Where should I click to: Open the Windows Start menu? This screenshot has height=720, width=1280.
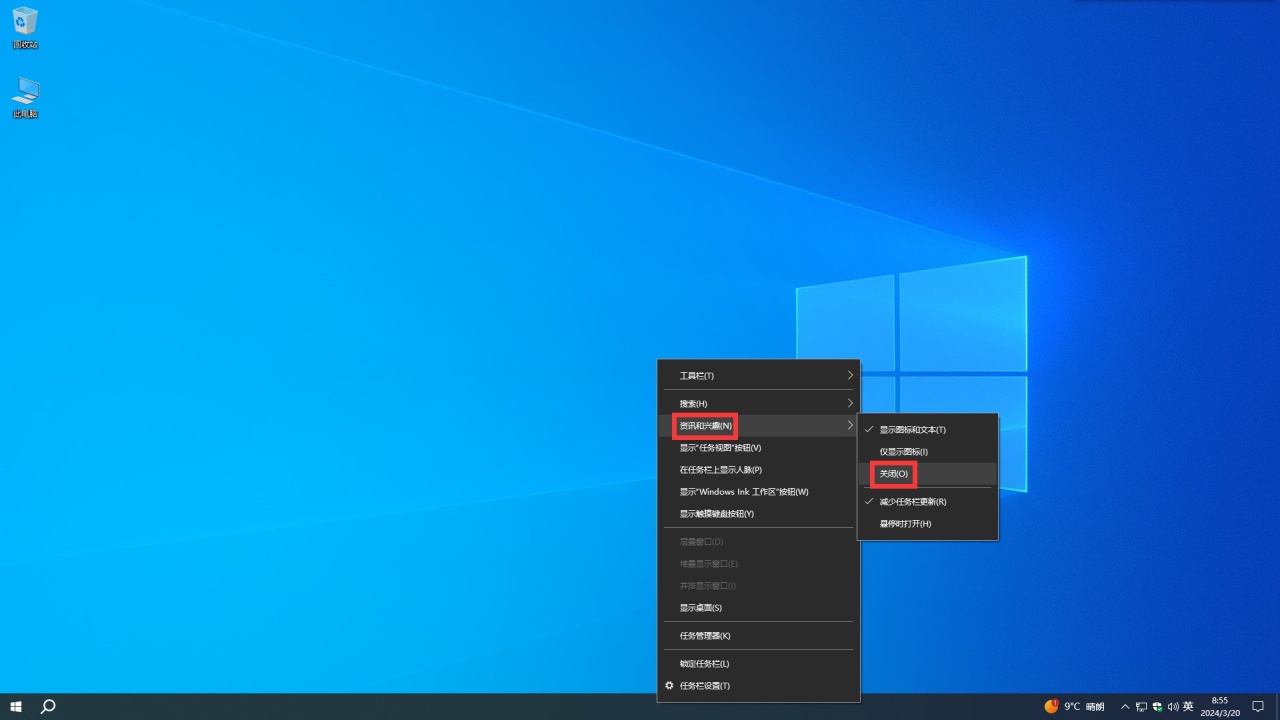(x=16, y=706)
